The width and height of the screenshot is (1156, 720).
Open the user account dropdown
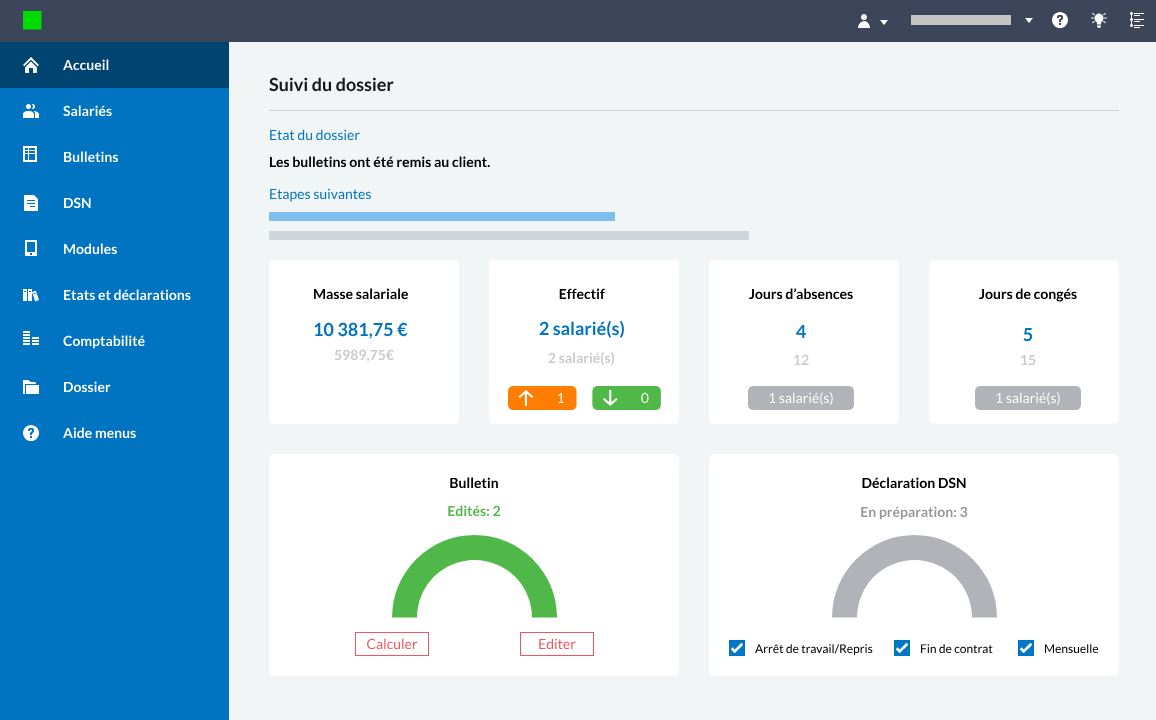click(x=872, y=21)
